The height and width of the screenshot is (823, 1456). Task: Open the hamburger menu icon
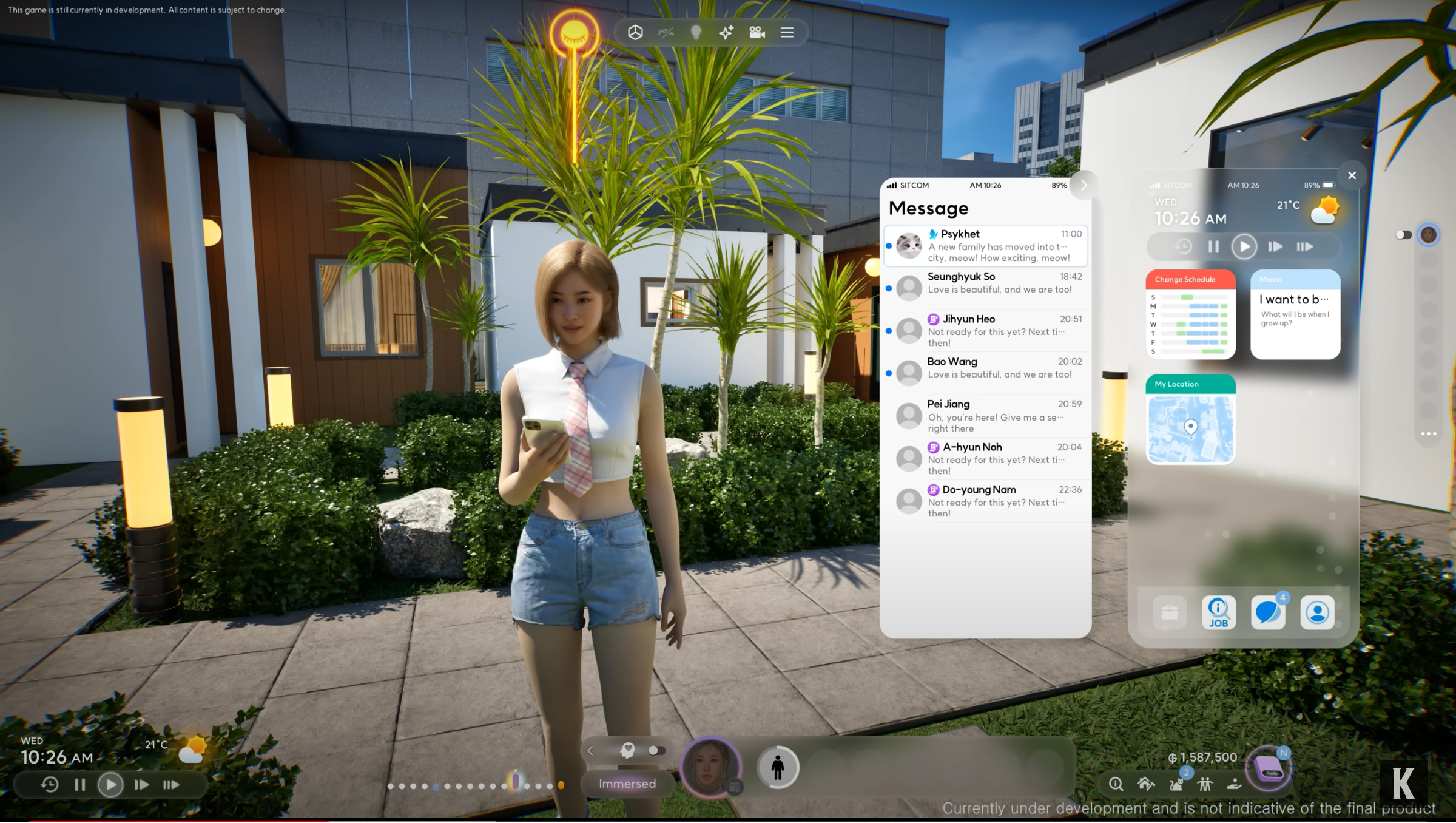790,32
